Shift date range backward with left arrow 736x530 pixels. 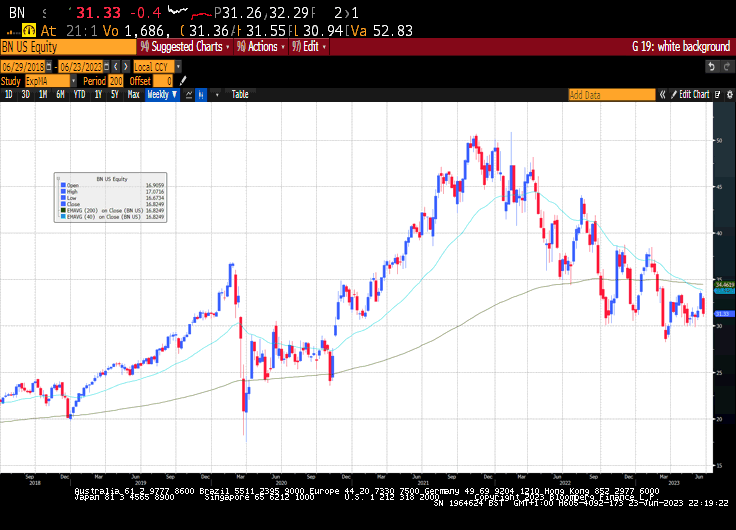coord(116,67)
